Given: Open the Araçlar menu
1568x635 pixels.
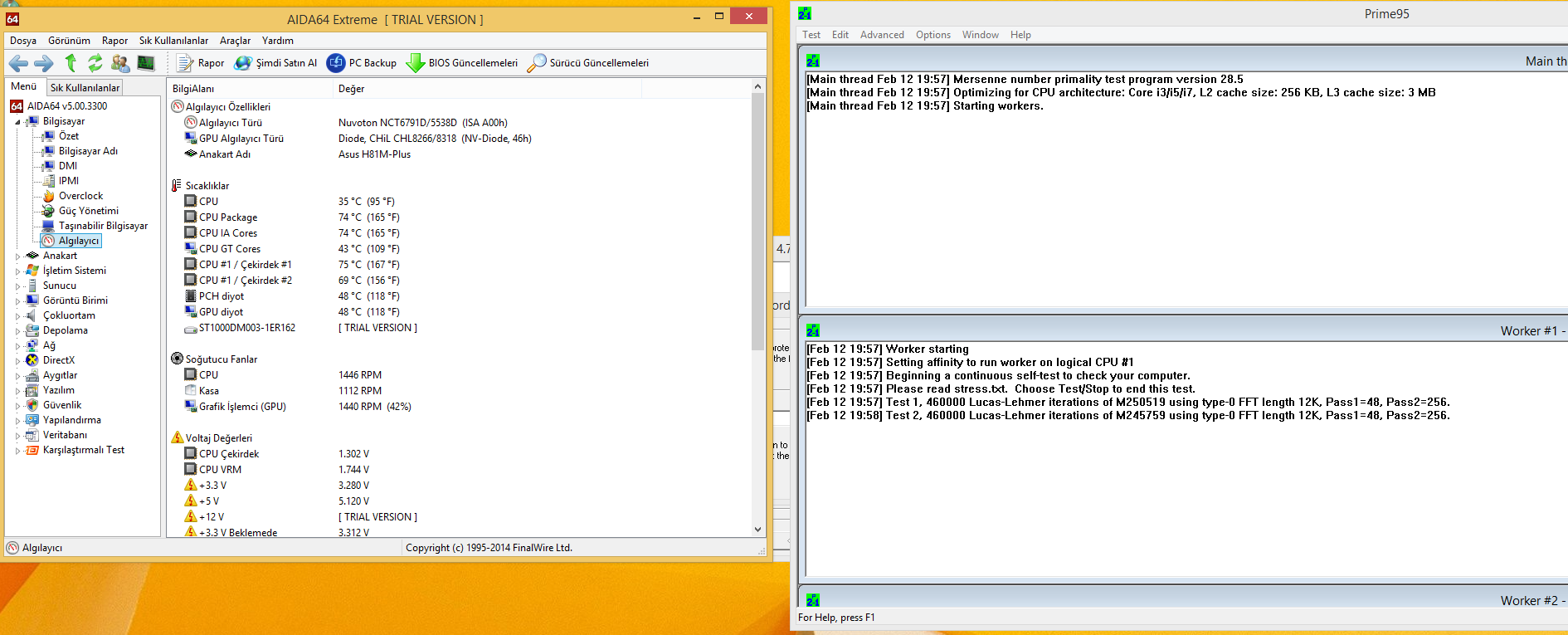Looking at the screenshot, I should pos(235,41).
